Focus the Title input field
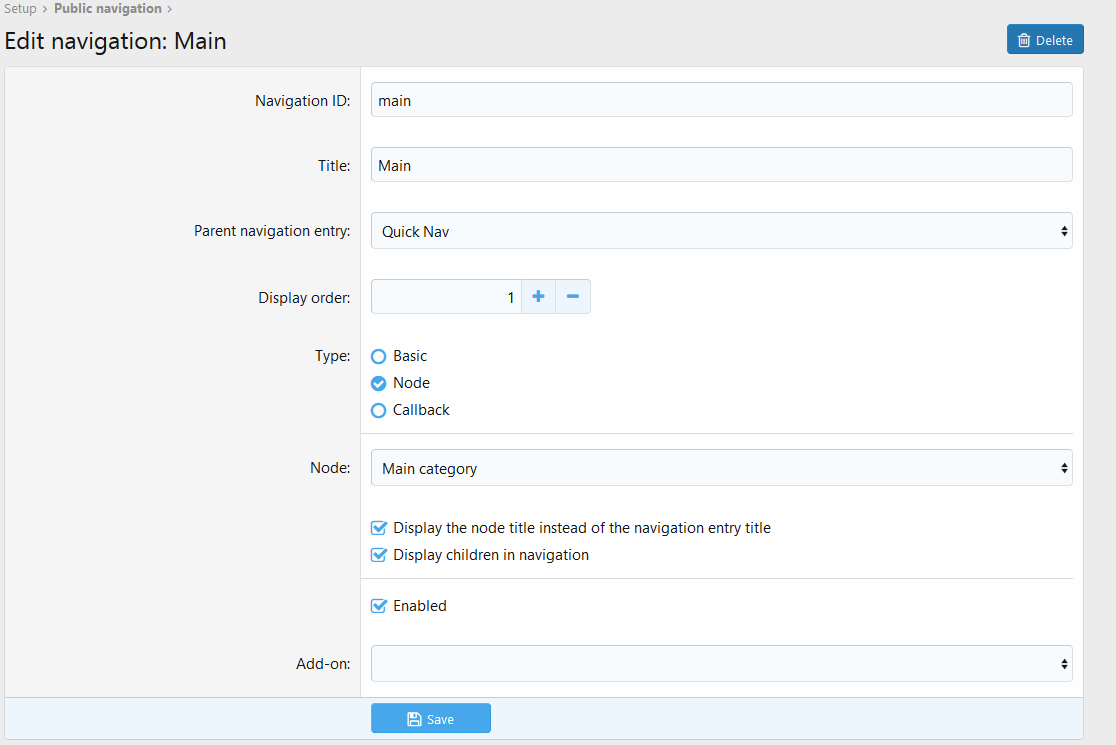This screenshot has height=745, width=1116. (722, 165)
